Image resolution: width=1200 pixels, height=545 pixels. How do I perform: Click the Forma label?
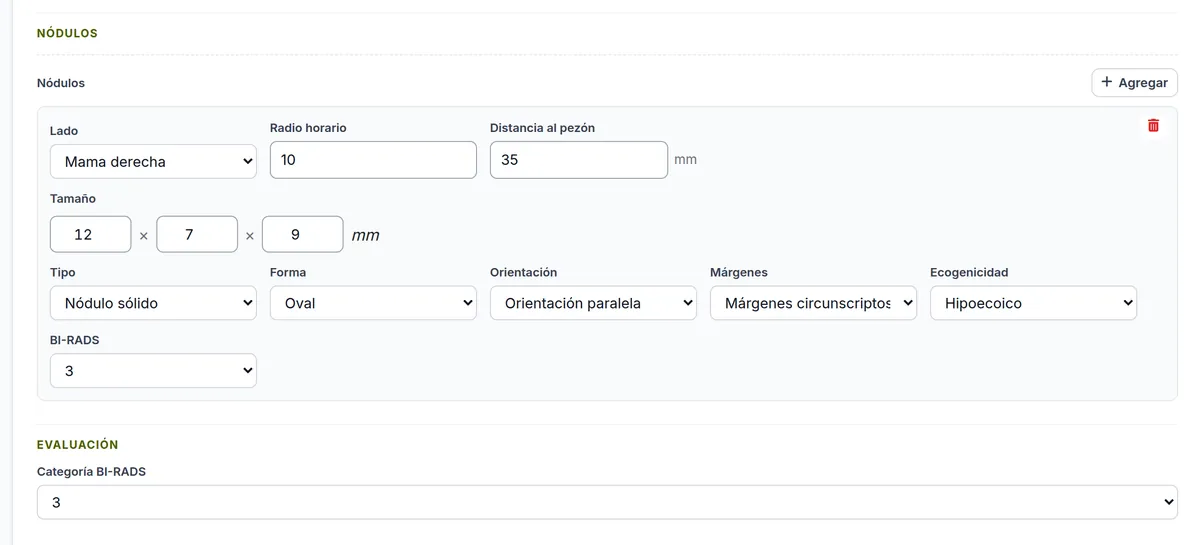point(288,272)
